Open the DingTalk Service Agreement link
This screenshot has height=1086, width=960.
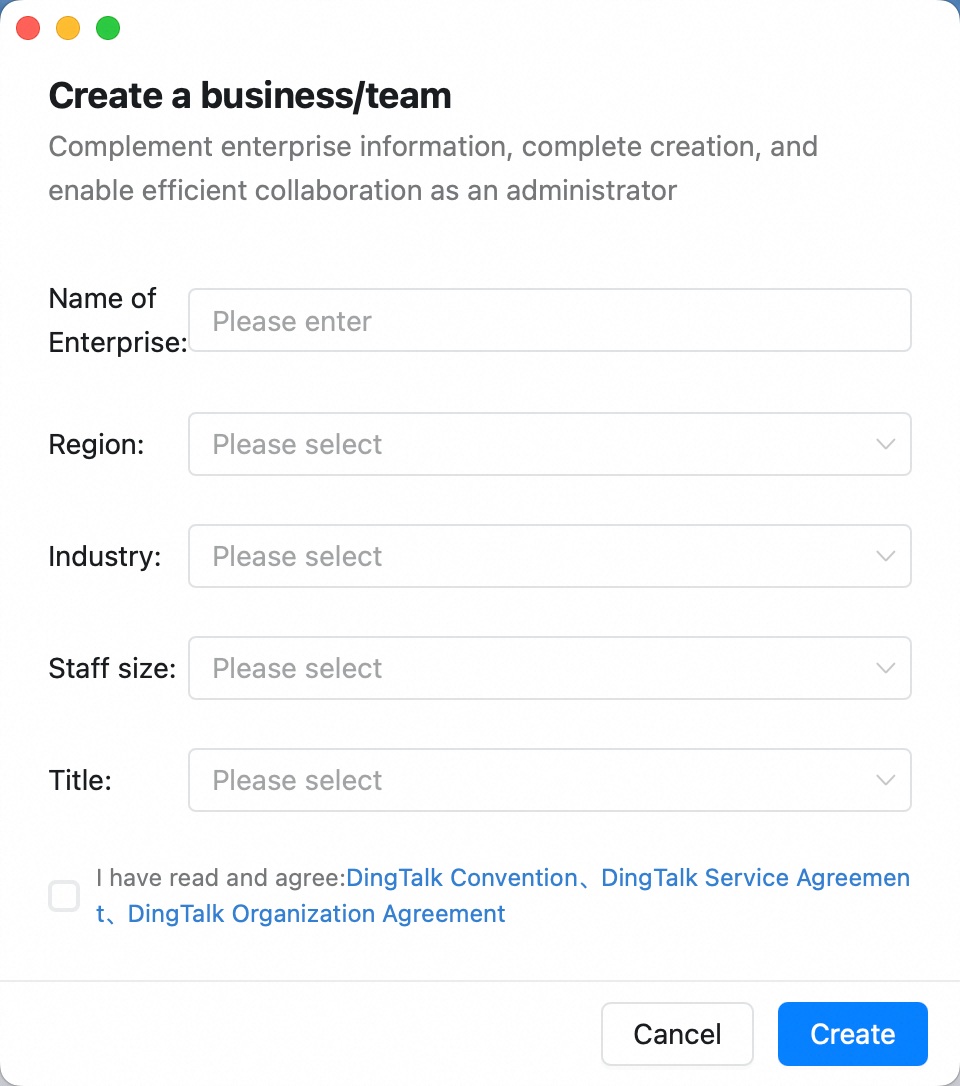[x=755, y=878]
